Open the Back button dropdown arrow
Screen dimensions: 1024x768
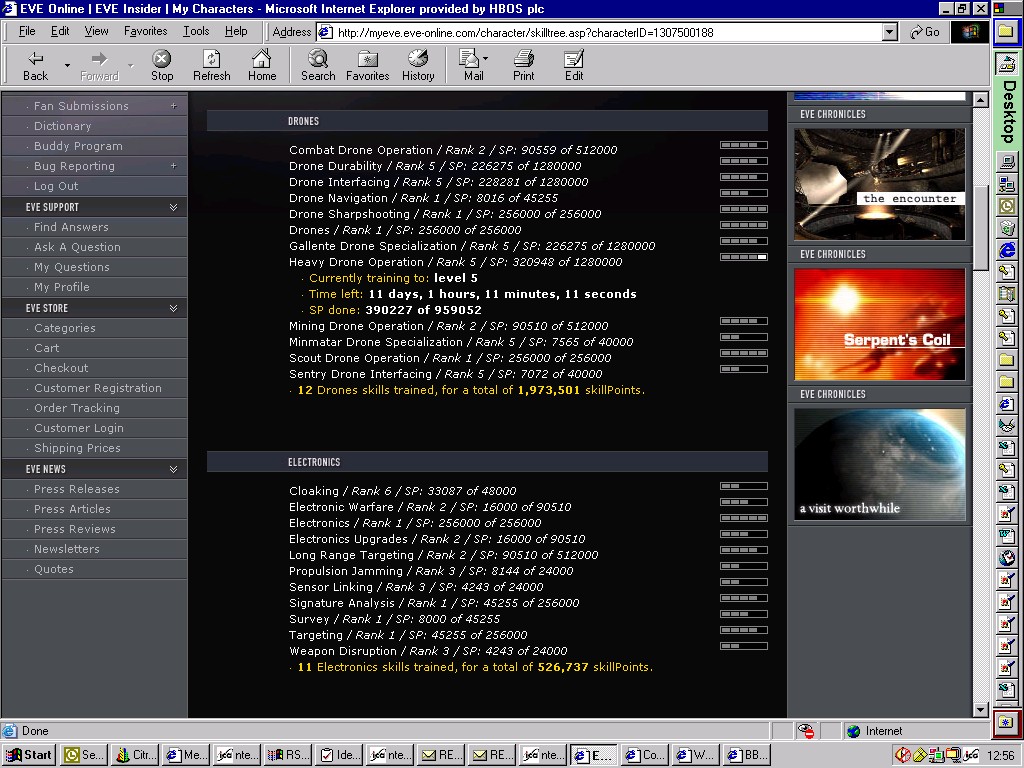[67, 65]
